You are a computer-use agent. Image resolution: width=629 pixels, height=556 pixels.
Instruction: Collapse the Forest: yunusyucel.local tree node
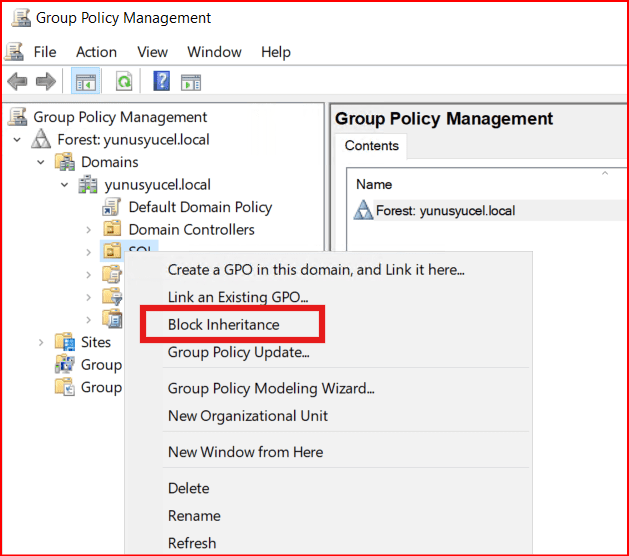(17, 140)
